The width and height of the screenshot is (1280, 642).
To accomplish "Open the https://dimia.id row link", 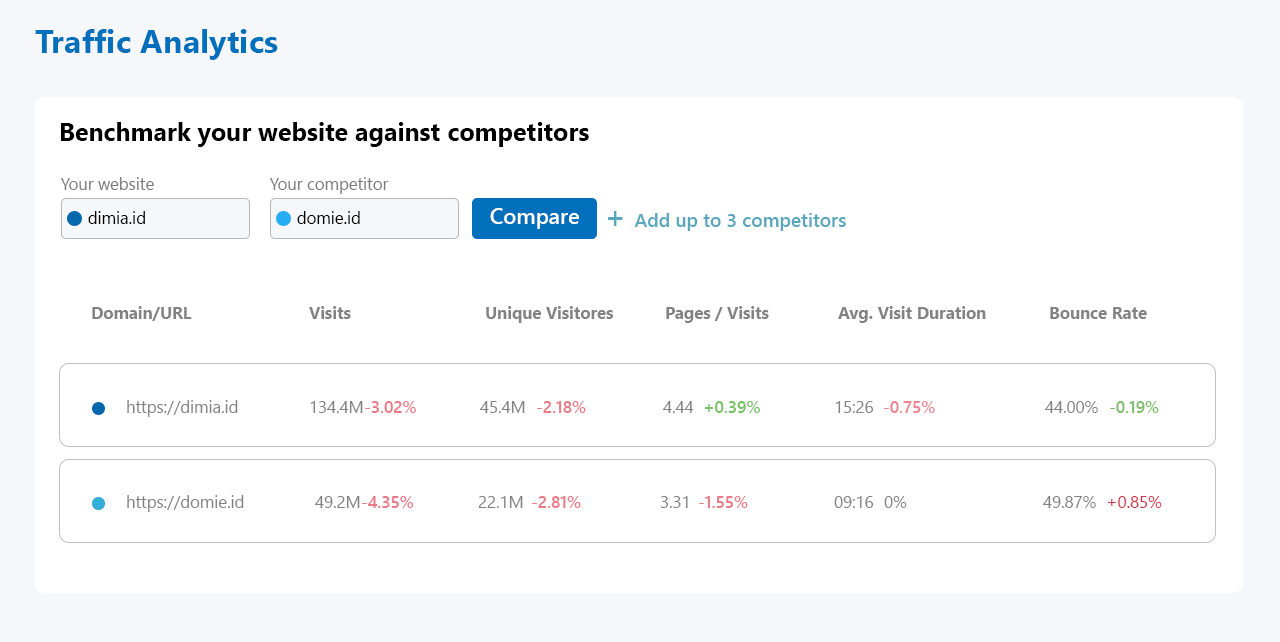I will click(x=182, y=407).
